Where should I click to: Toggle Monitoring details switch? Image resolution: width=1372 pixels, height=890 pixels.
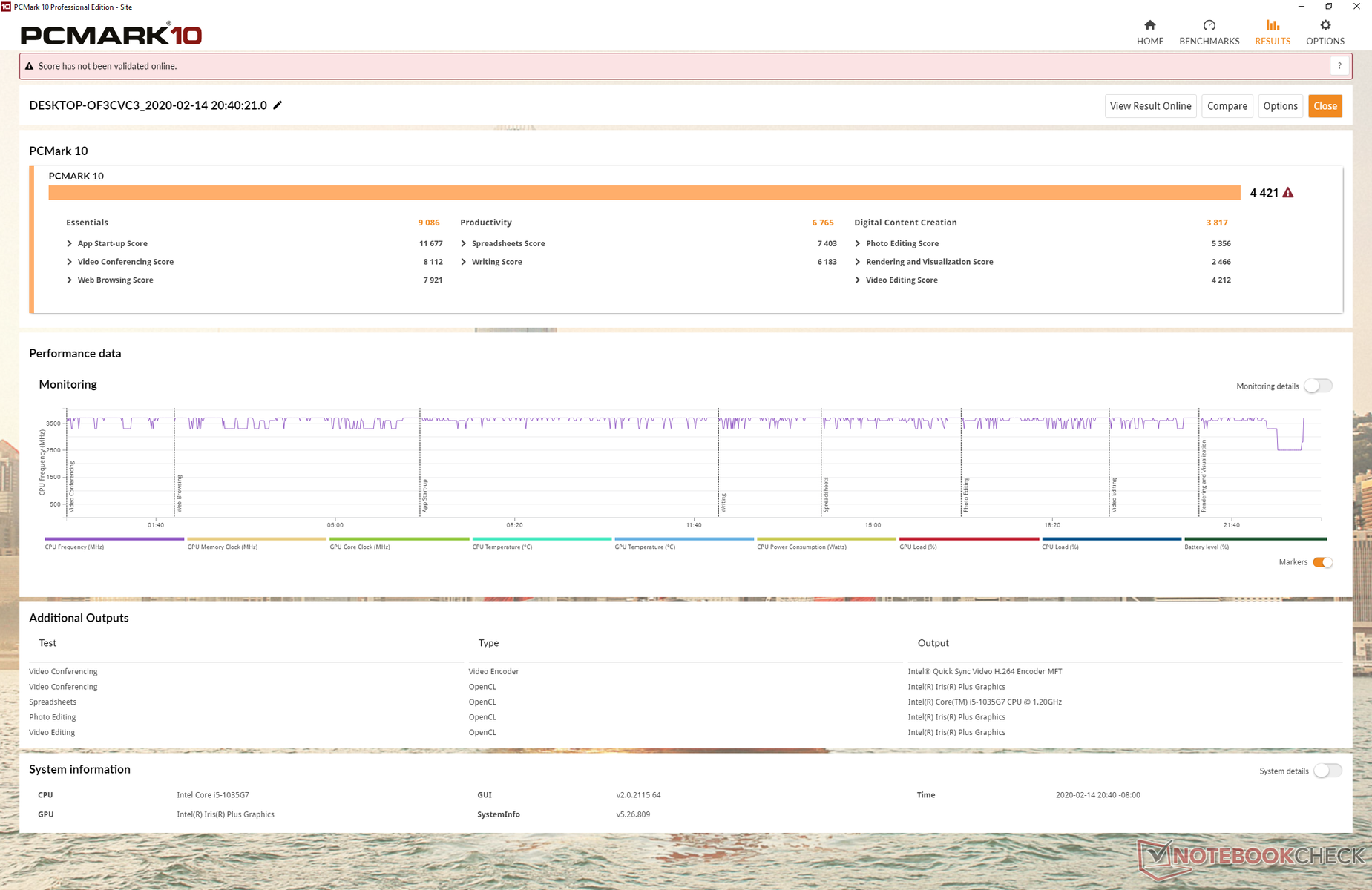[x=1319, y=386]
